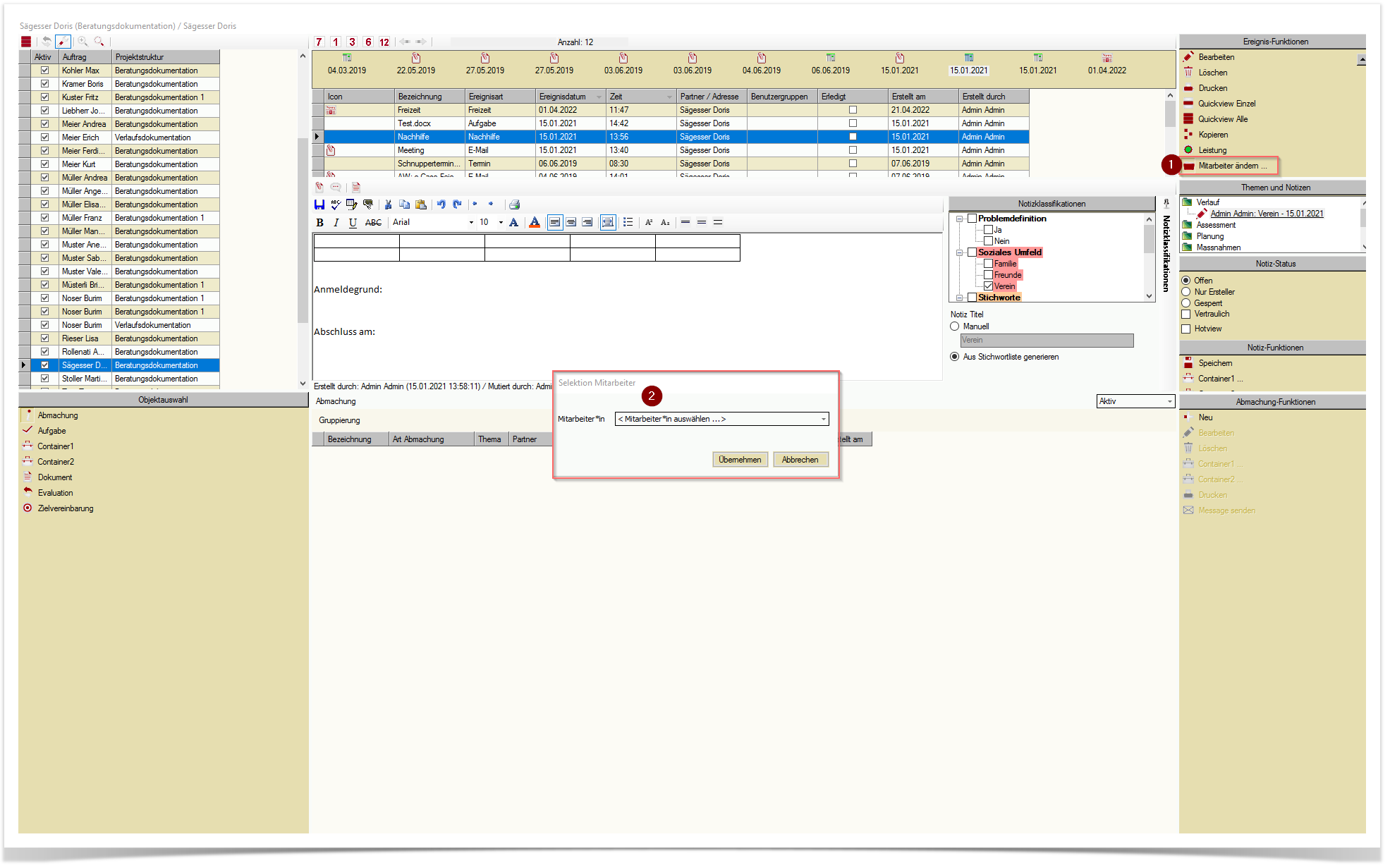The image size is (1390, 868).
Task: Run the spell check (ABC checkmark) tool
Action: point(336,204)
